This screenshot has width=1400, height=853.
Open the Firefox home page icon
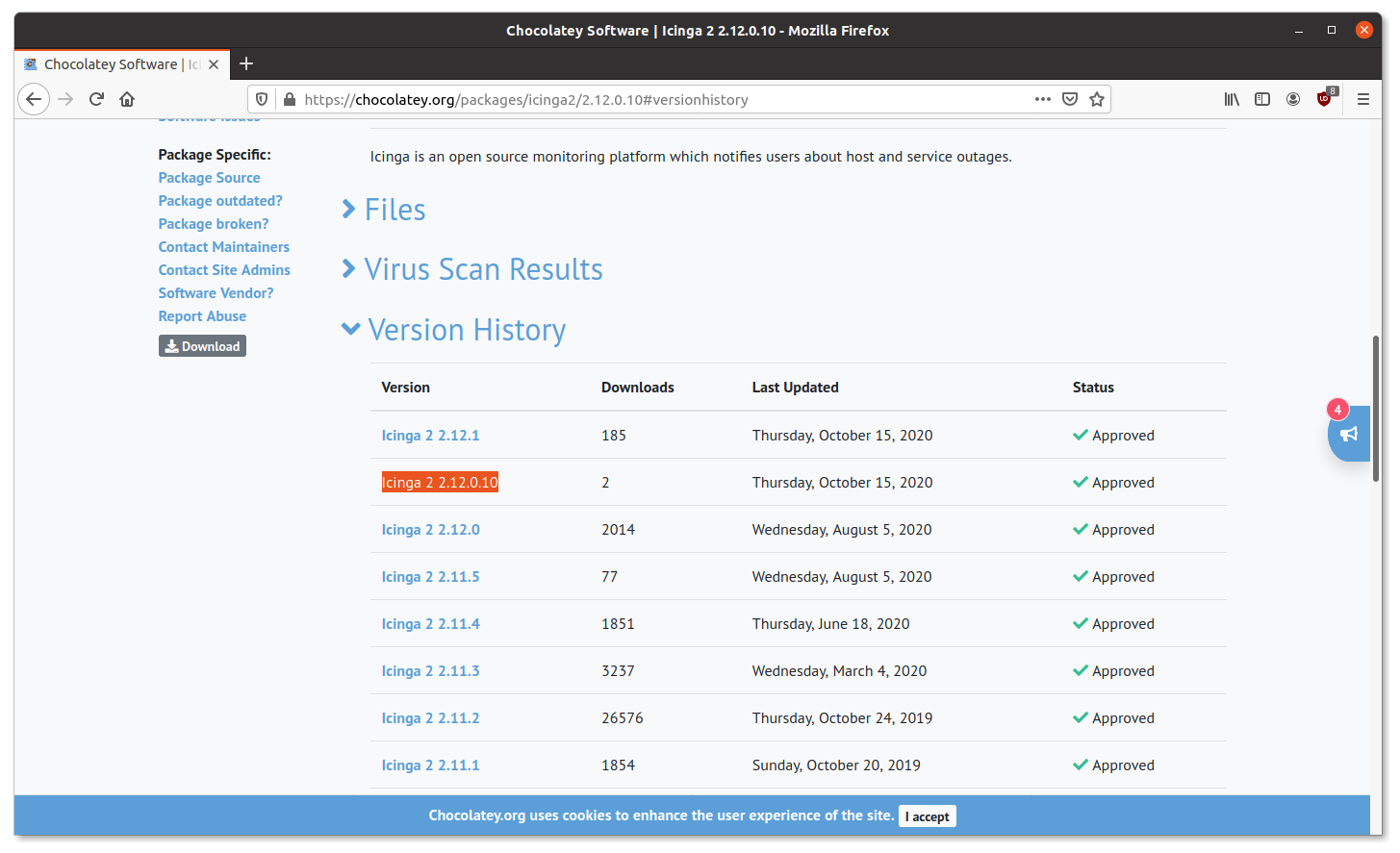[129, 98]
